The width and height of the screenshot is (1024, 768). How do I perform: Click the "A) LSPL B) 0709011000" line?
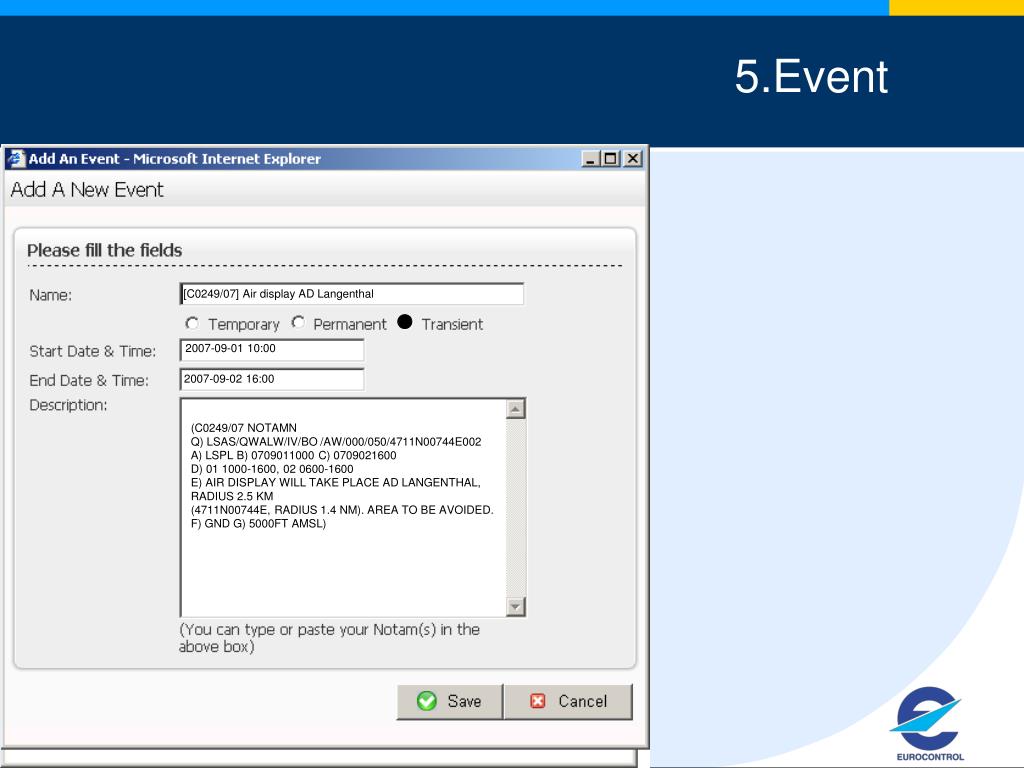click(x=293, y=455)
